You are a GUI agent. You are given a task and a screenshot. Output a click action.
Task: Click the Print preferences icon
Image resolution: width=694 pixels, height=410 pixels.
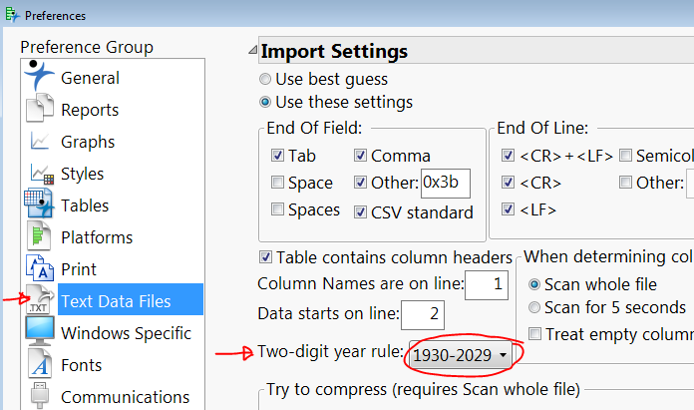click(40, 269)
